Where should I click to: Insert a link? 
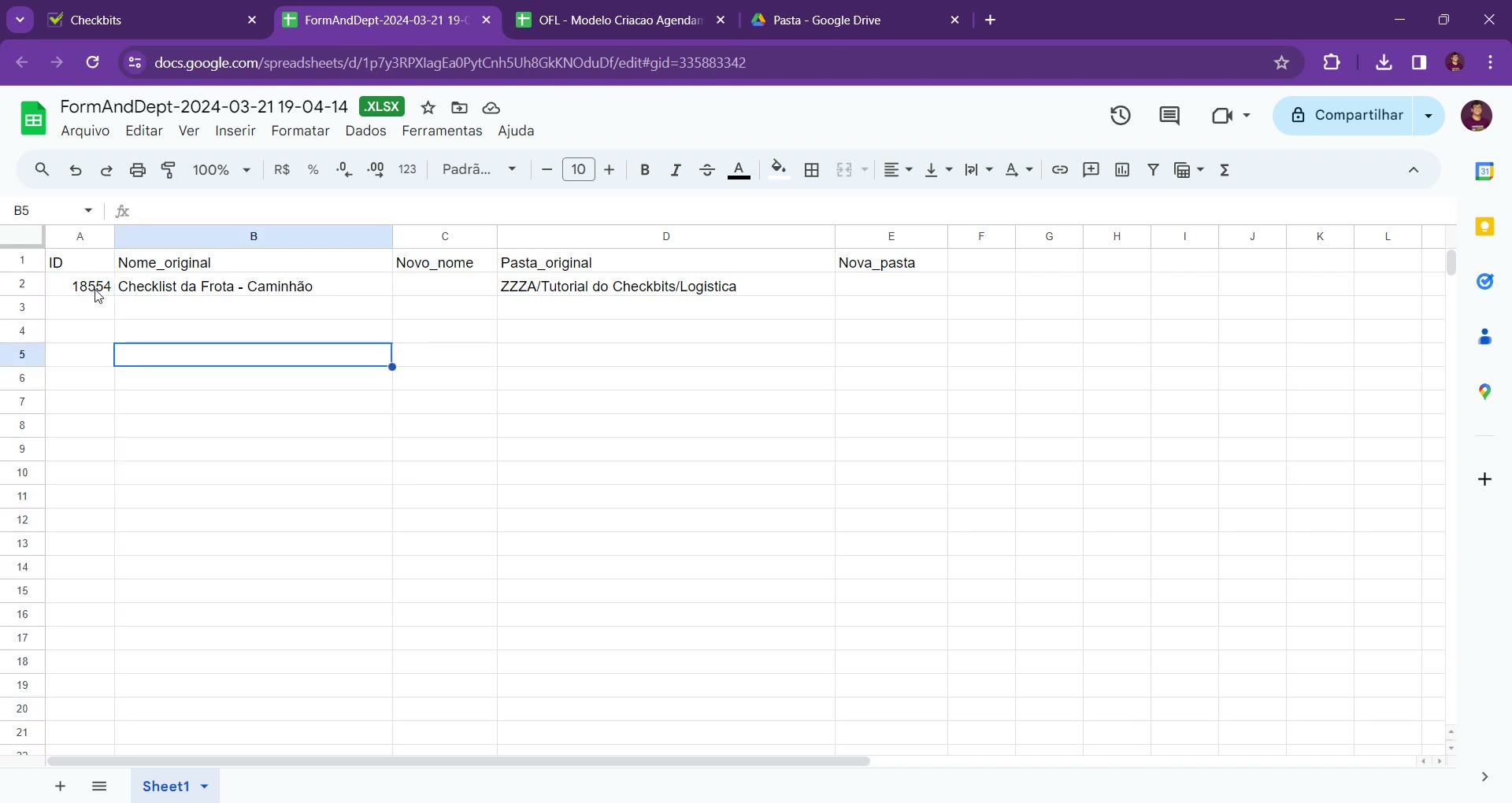pos(1060,170)
